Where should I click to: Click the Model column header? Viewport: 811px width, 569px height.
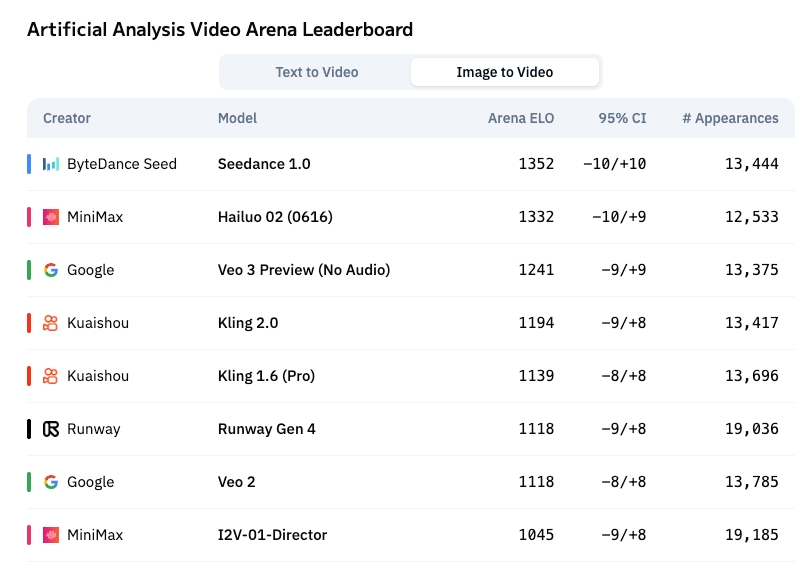[237, 118]
